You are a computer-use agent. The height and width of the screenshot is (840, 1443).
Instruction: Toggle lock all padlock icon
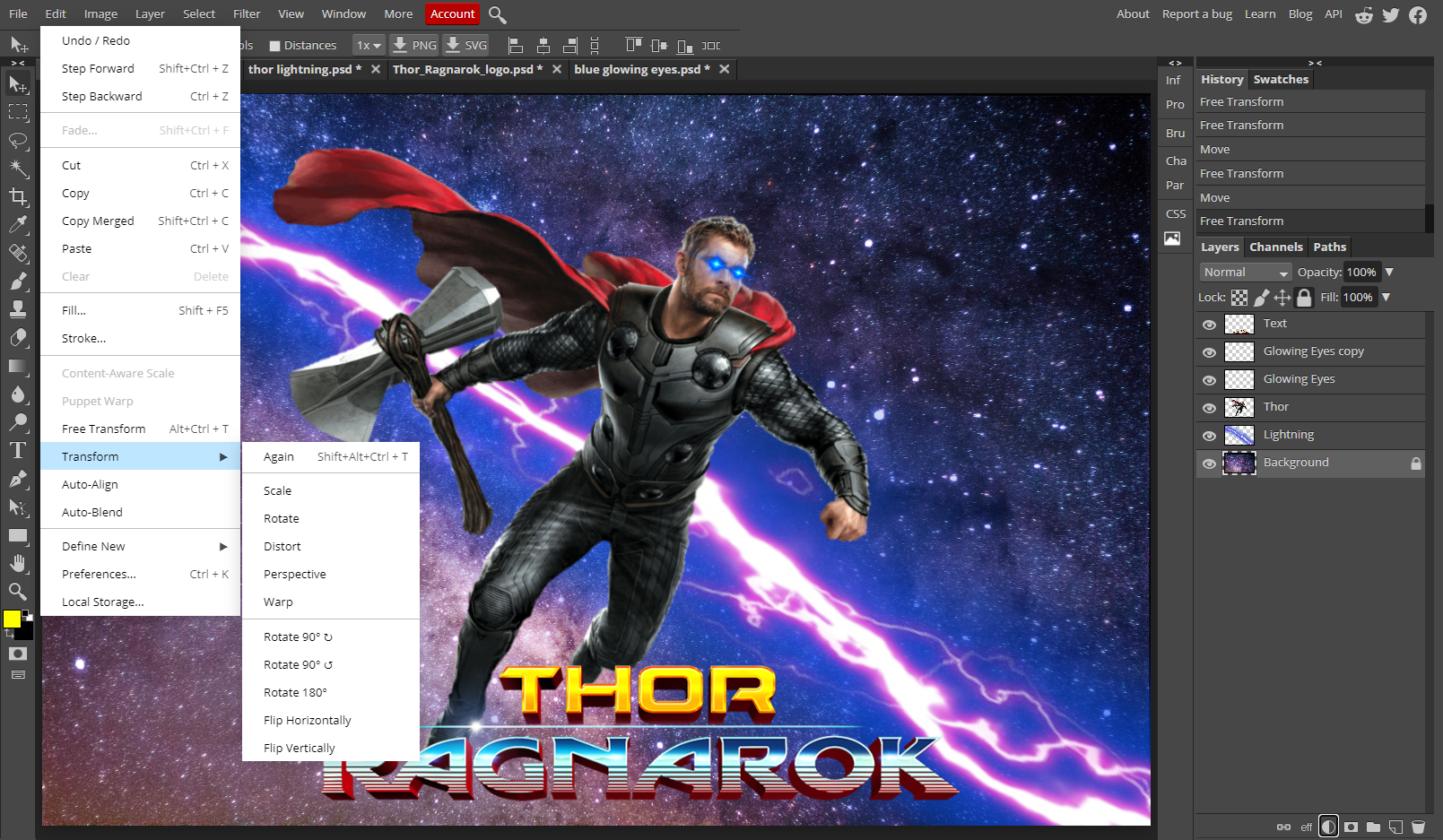pyautogui.click(x=1304, y=298)
